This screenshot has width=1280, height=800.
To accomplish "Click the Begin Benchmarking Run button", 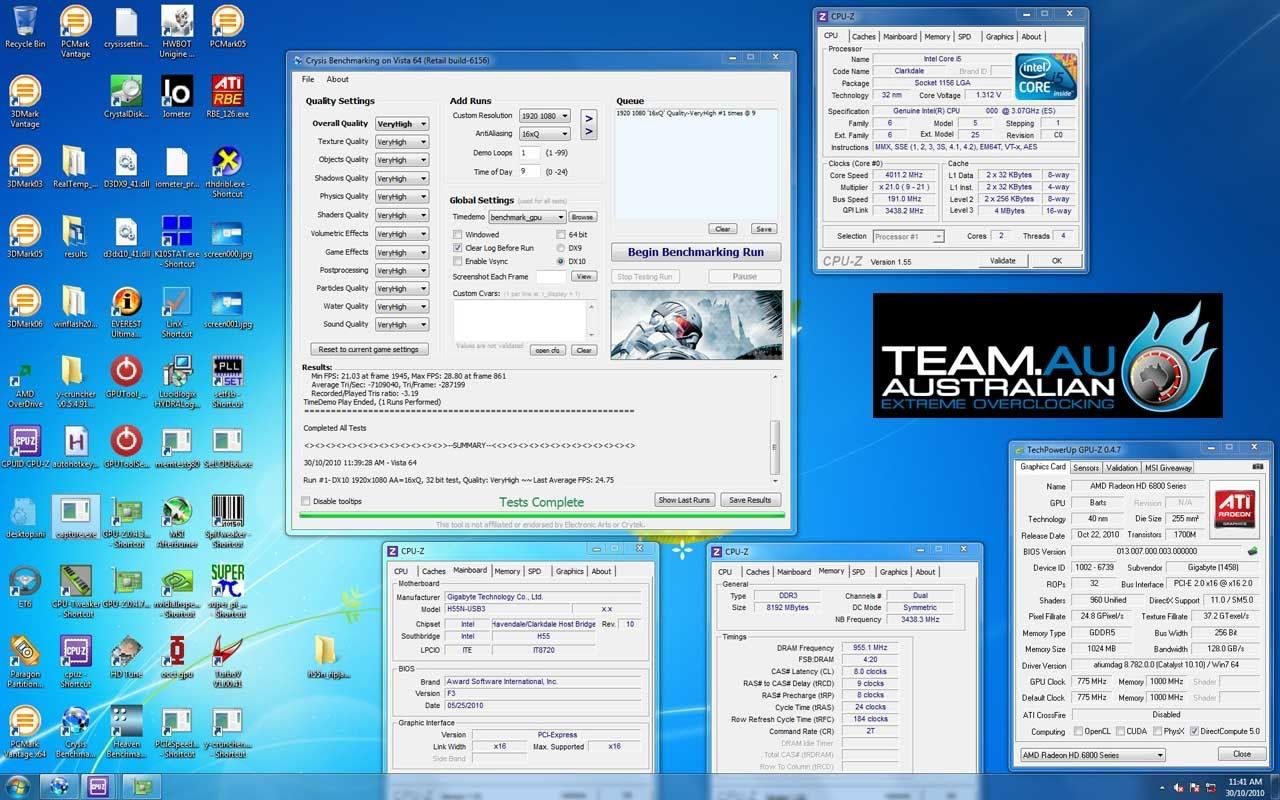I will tap(695, 252).
